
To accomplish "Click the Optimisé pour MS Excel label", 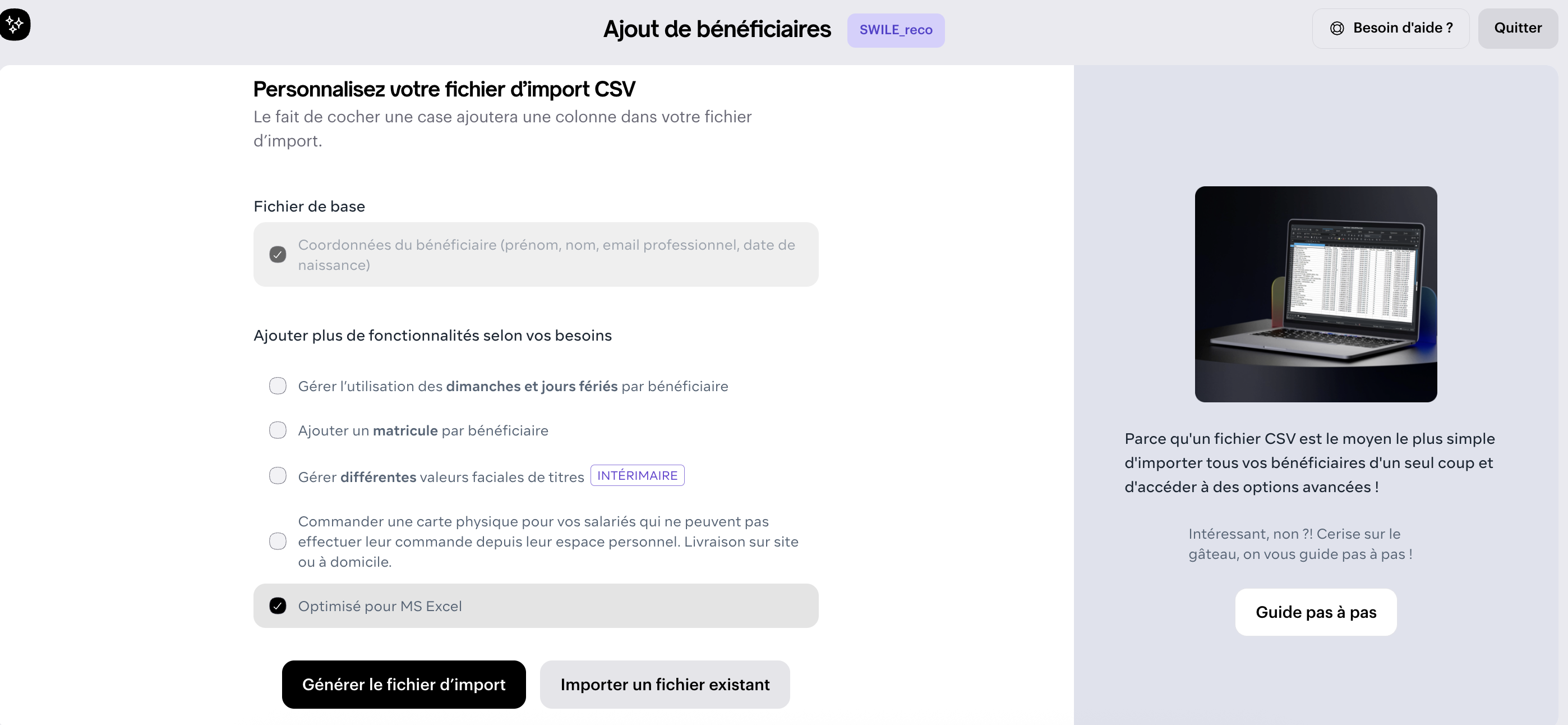I will coord(380,606).
